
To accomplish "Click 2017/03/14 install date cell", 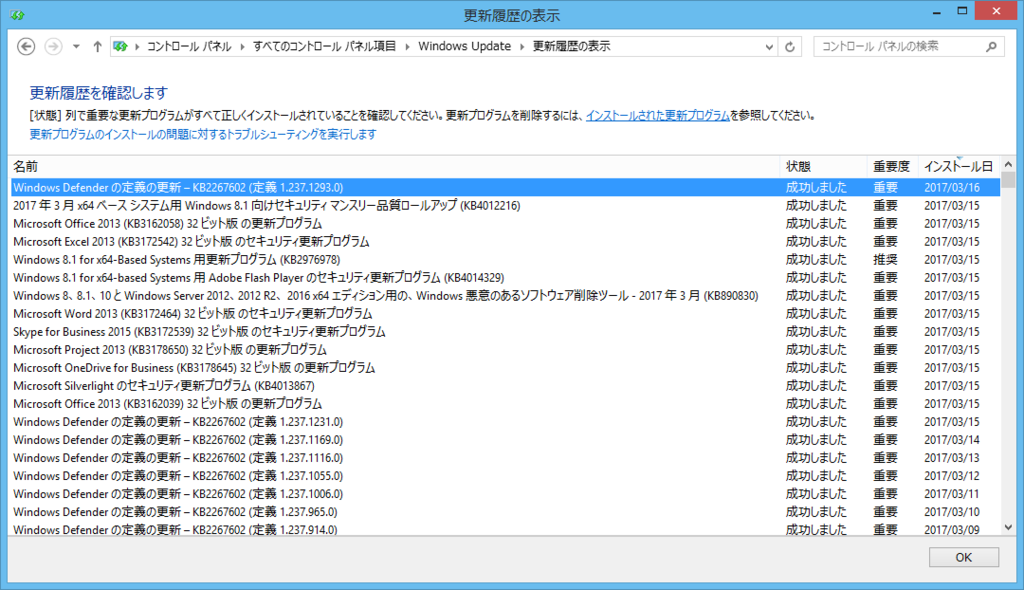I will pyautogui.click(x=952, y=440).
